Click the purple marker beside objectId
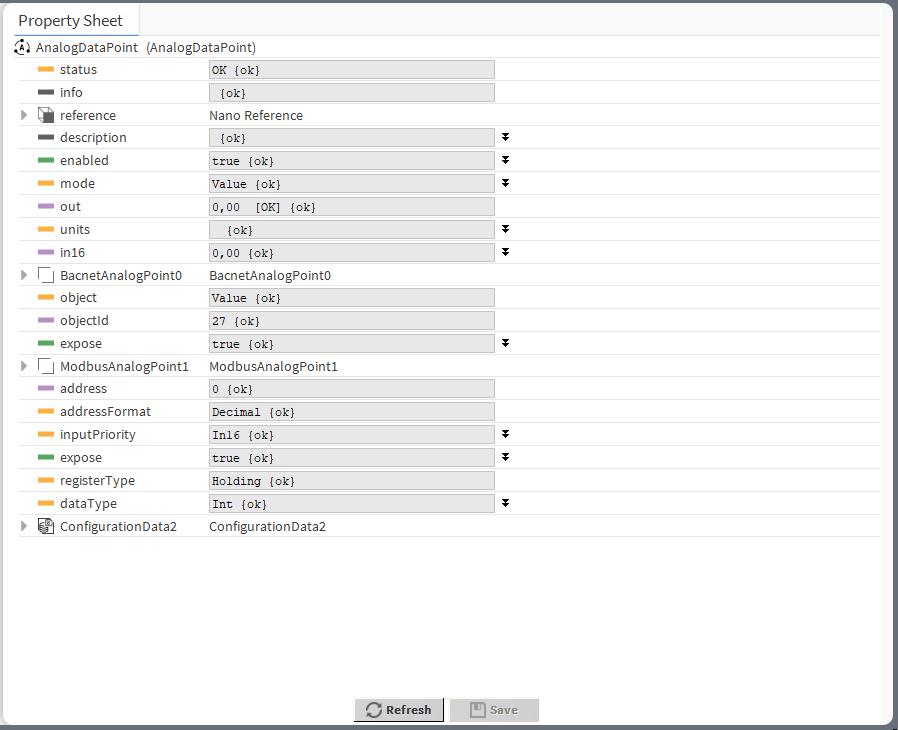 pos(46,321)
